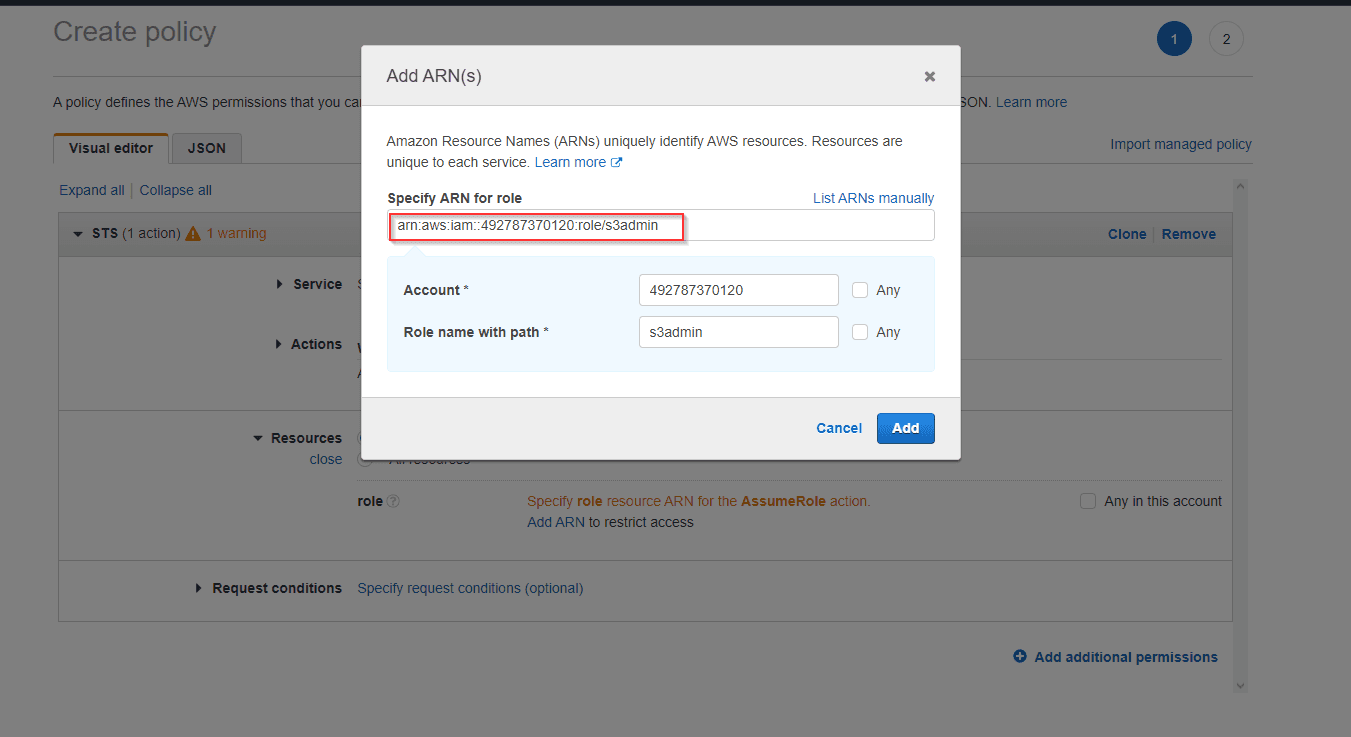The image size is (1351, 737).
Task: Click the role help question mark icon
Action: click(x=393, y=501)
